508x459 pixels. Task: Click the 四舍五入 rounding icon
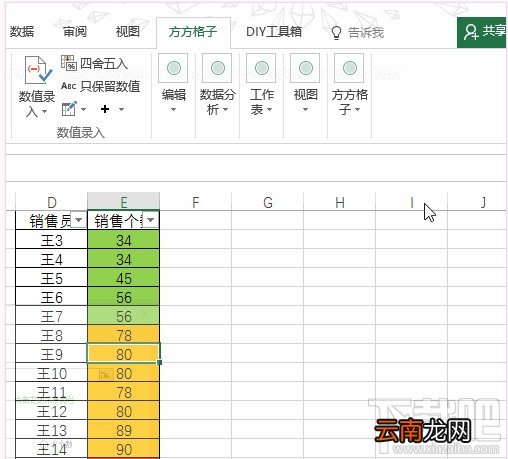(69, 63)
